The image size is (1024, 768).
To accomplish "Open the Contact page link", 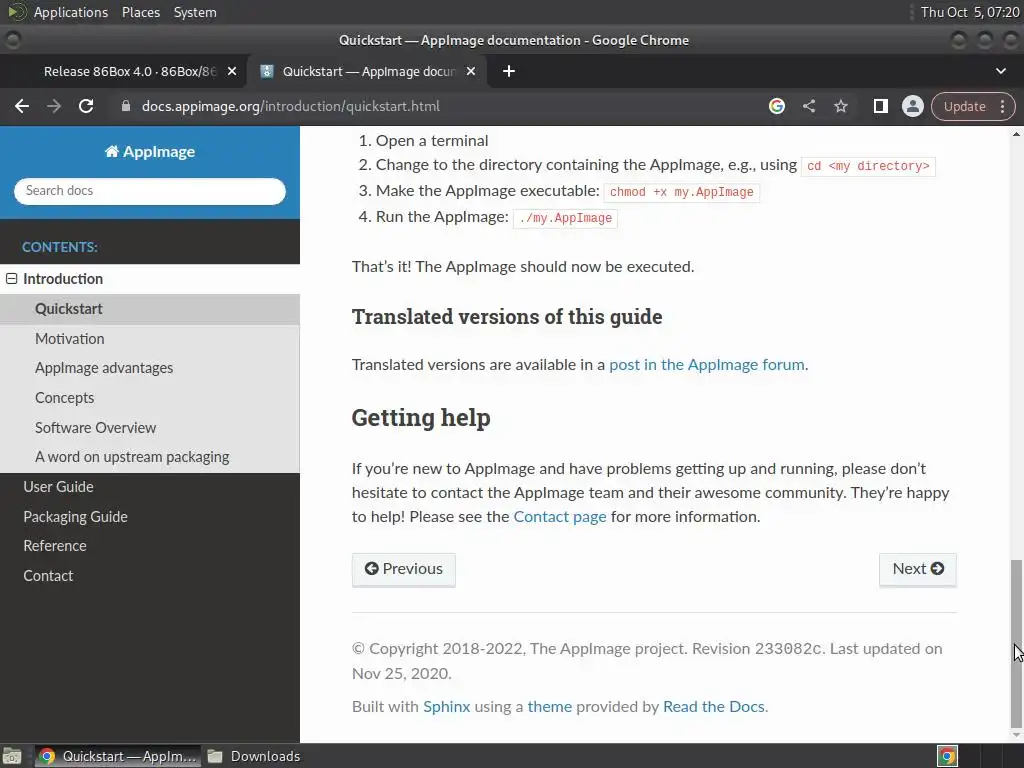I will point(560,517).
